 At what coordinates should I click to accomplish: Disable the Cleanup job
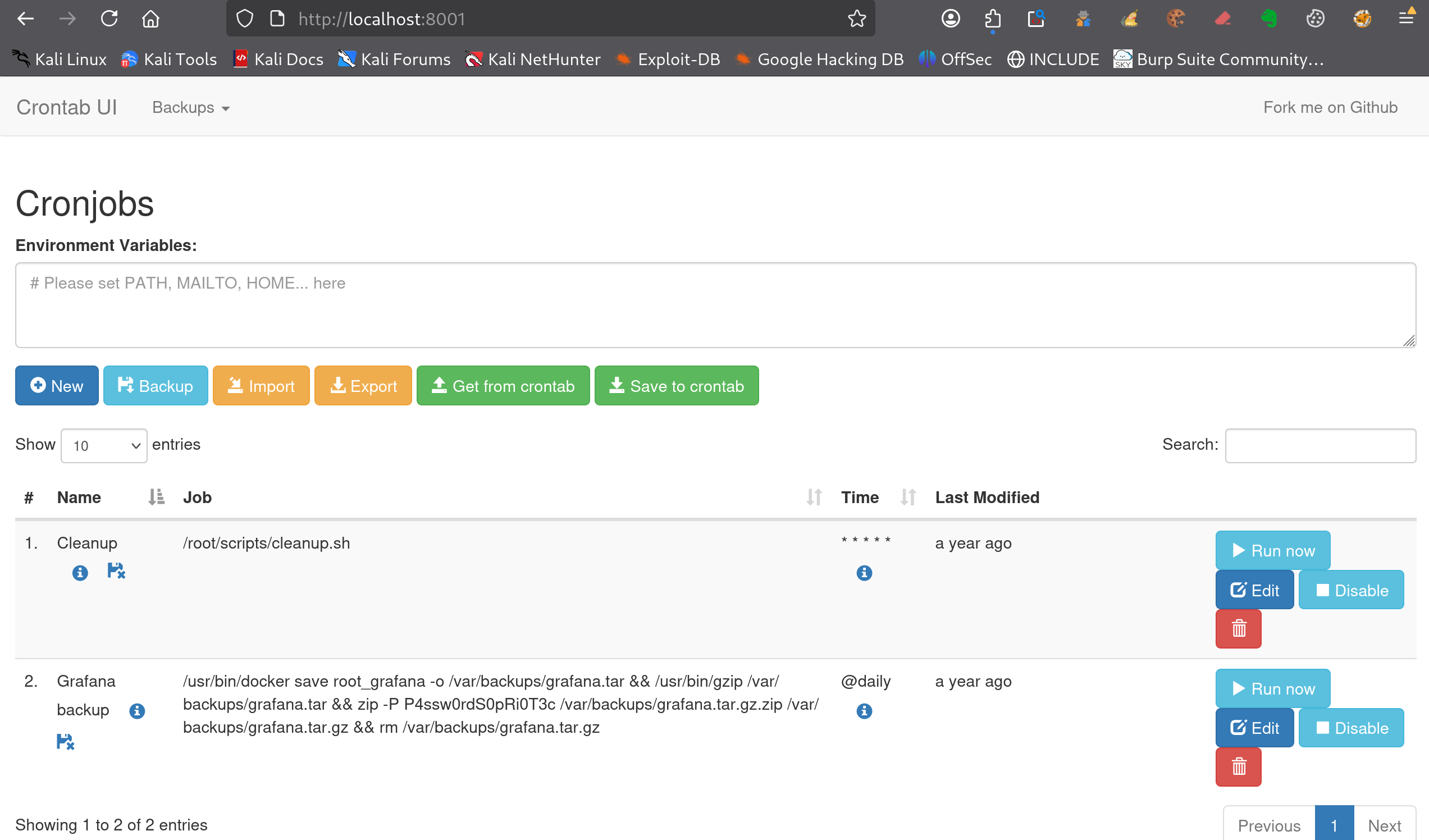(1352, 590)
